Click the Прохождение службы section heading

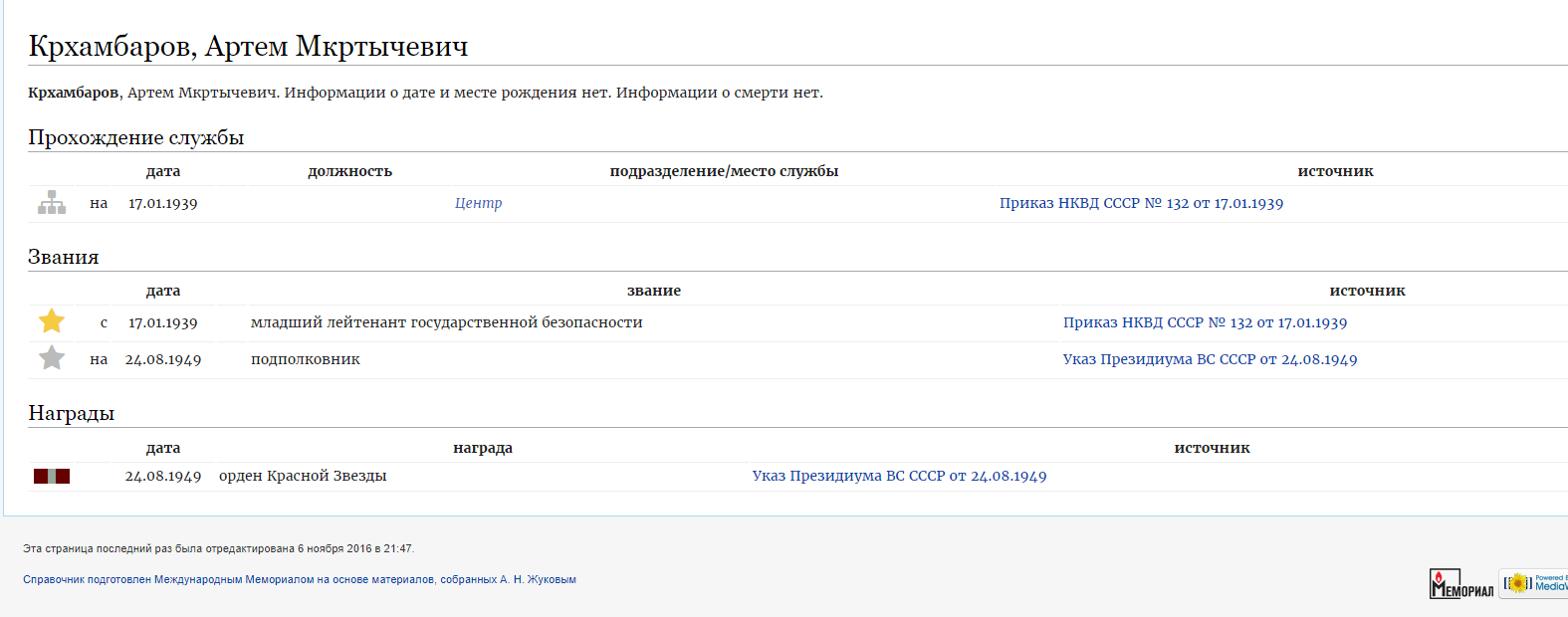tap(136, 137)
